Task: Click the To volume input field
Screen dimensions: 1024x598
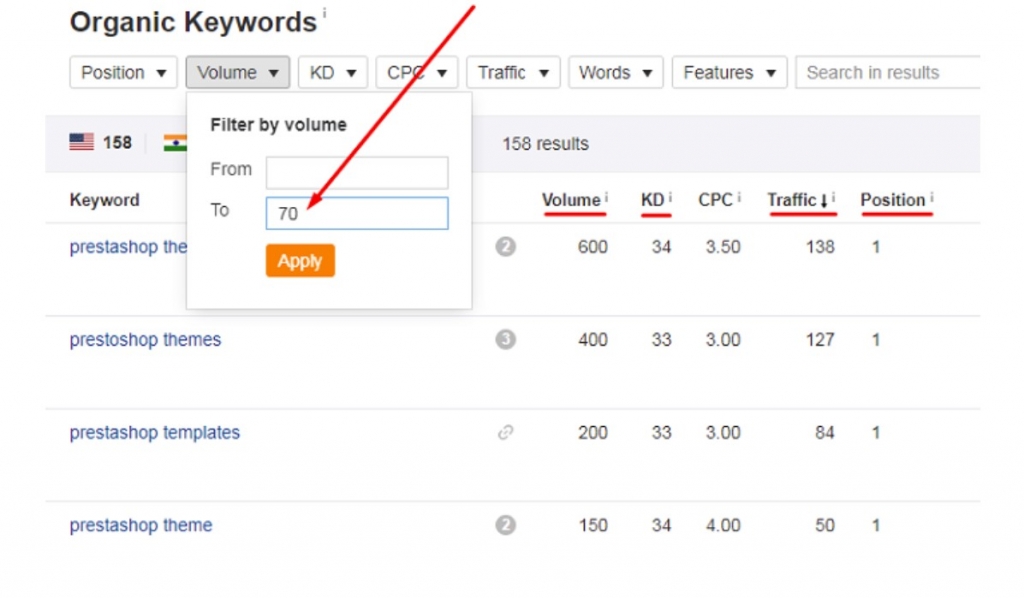Action: click(356, 212)
